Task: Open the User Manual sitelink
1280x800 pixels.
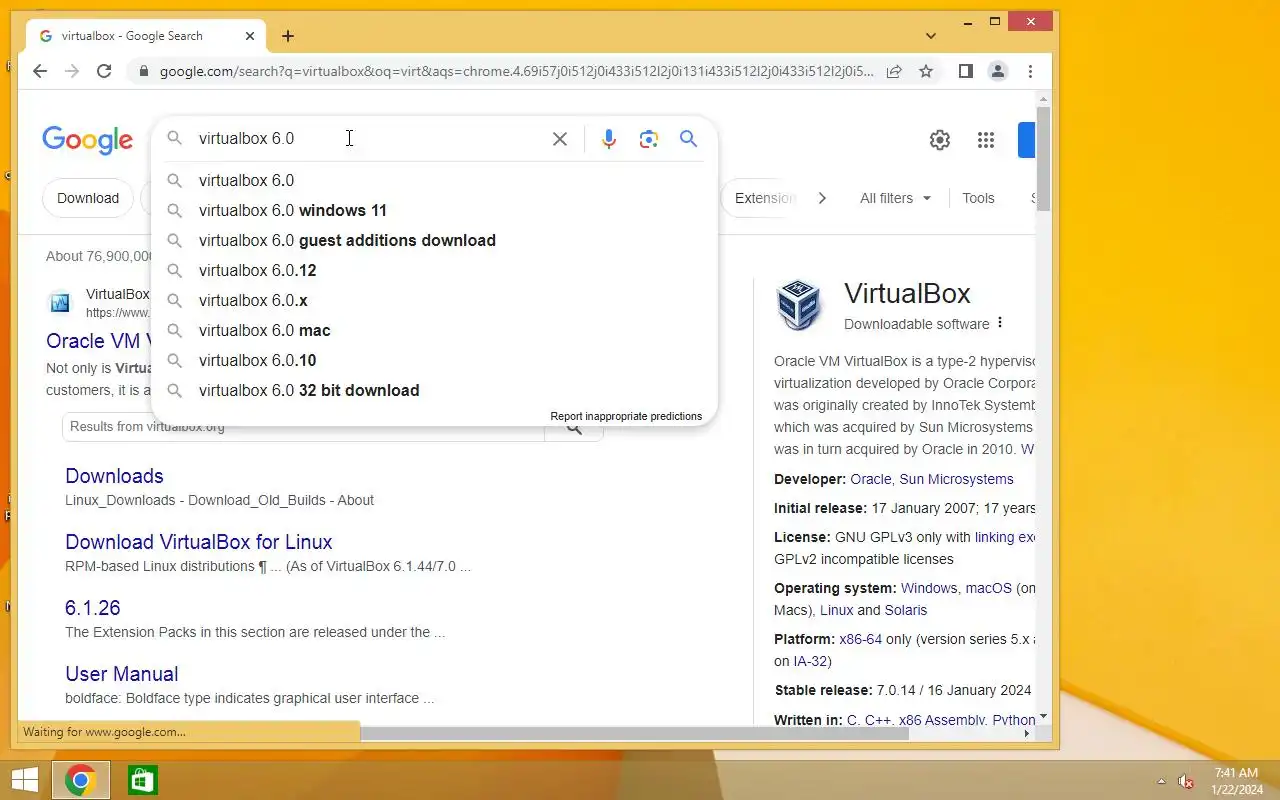Action: (122, 674)
